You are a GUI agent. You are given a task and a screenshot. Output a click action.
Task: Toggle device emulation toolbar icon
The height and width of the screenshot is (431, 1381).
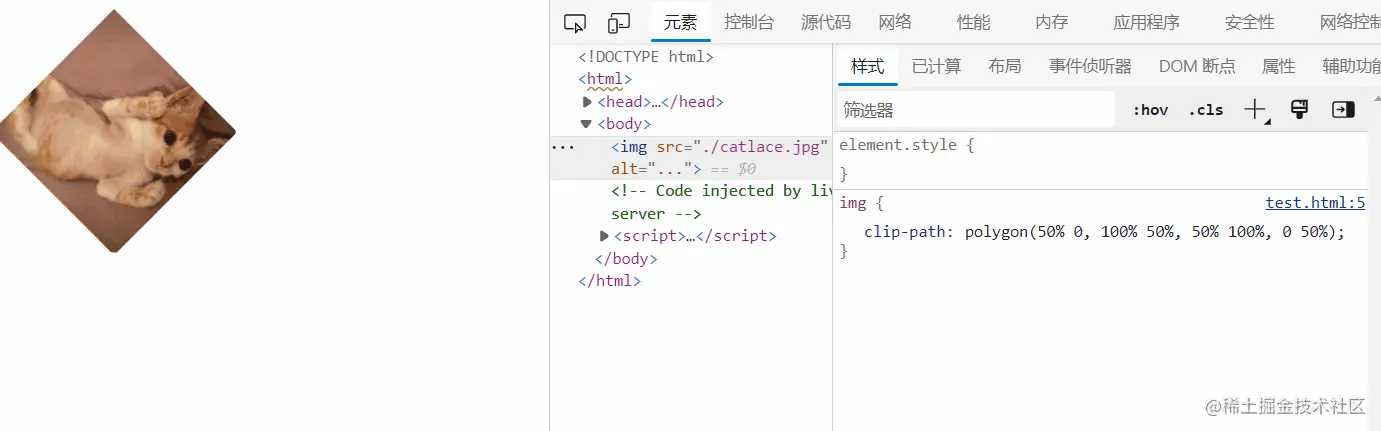[x=619, y=22]
